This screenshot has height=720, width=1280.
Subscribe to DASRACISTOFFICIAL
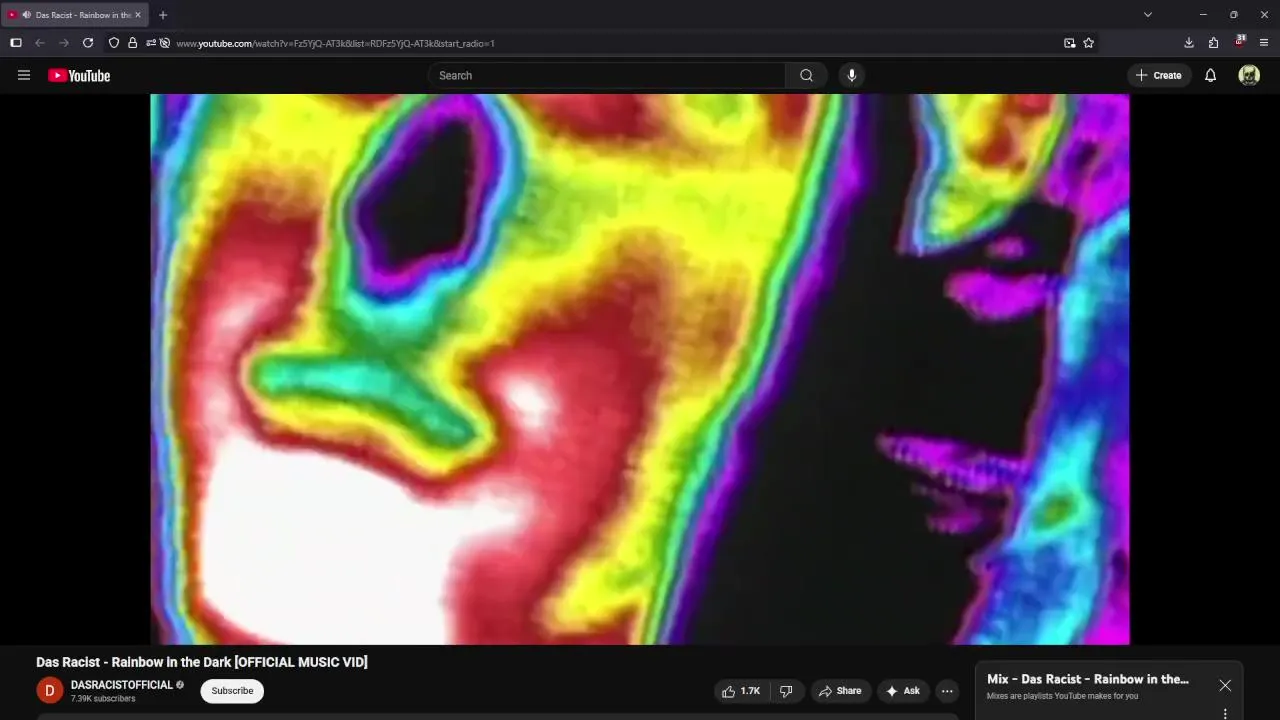tap(232, 691)
